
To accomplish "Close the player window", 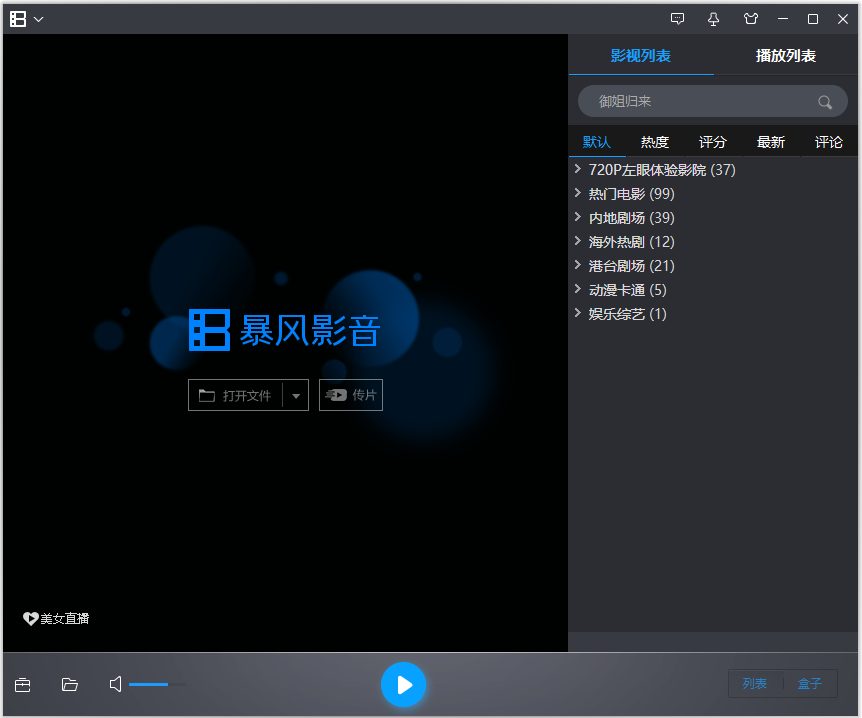I will tap(843, 19).
